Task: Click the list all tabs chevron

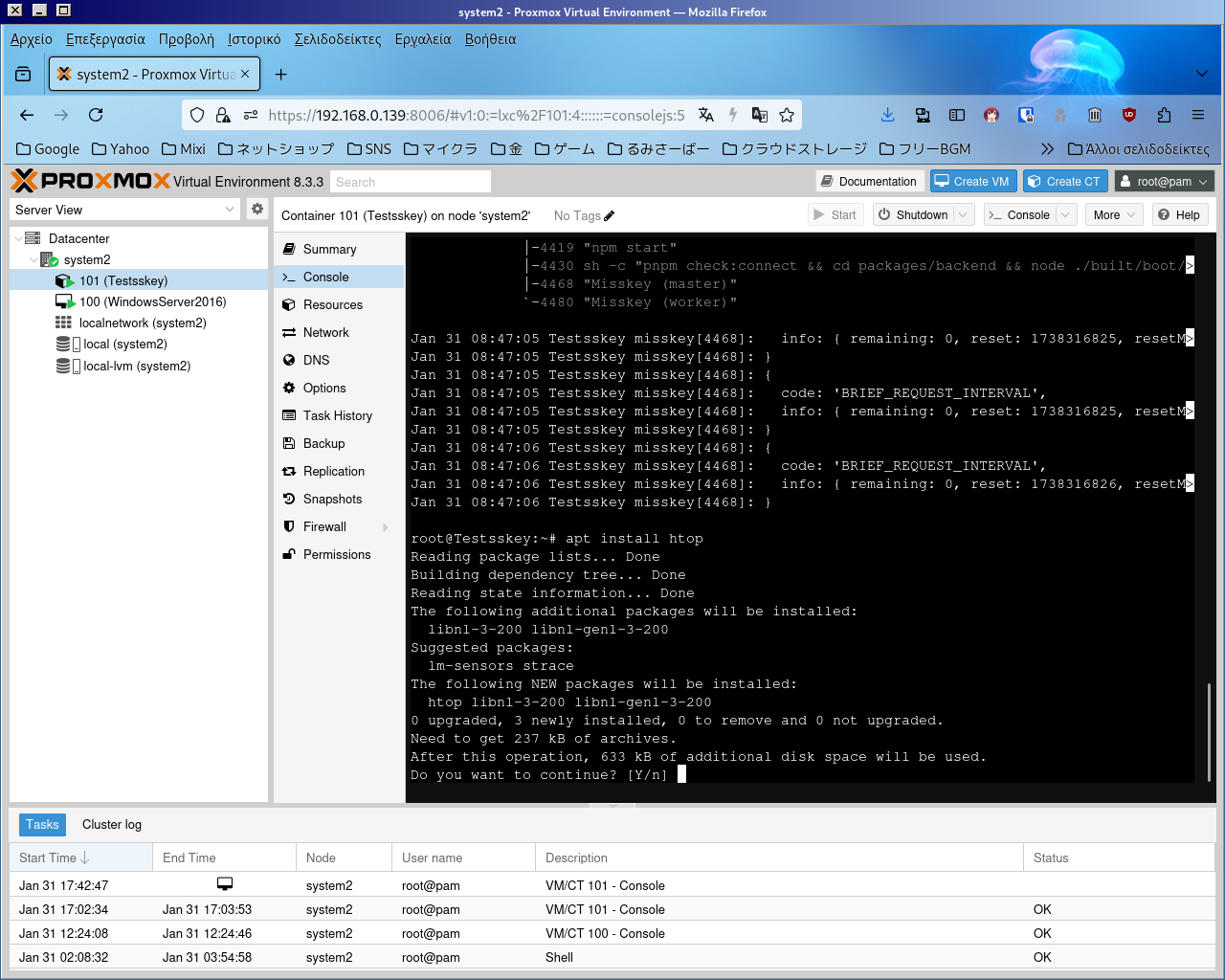Action: point(1202,74)
